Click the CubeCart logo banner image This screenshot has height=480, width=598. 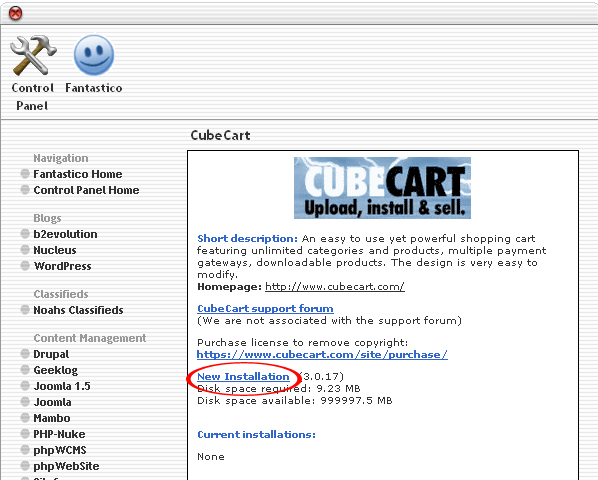(382, 188)
